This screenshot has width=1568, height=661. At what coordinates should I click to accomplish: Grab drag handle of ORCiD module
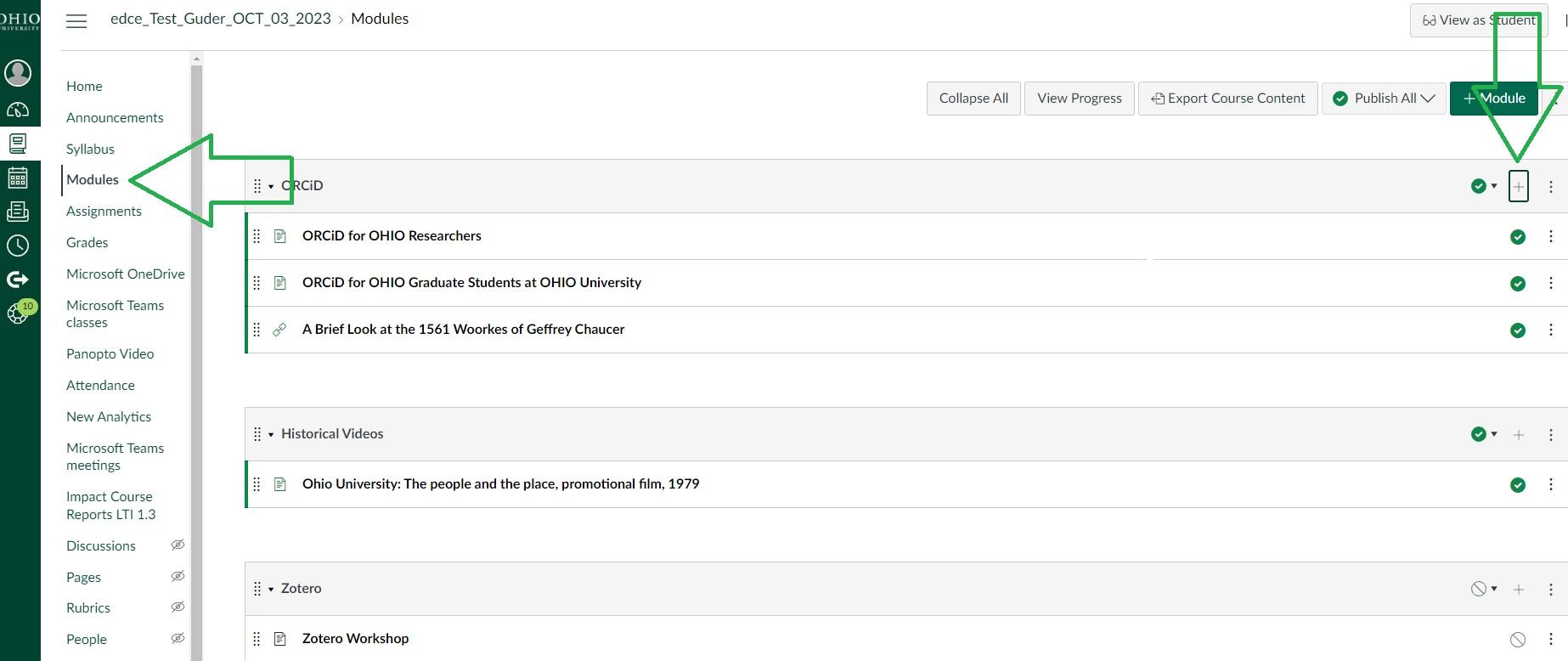pos(257,186)
